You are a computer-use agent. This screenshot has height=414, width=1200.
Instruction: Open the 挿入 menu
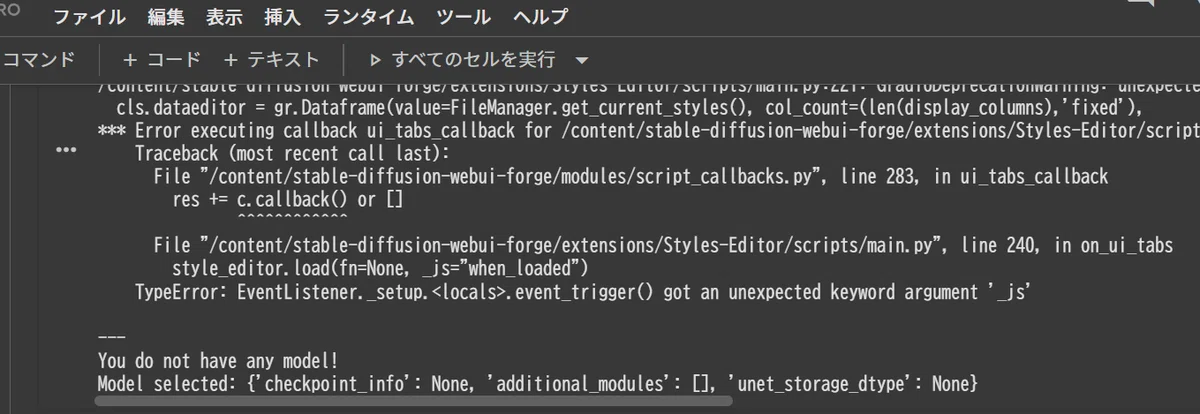[x=282, y=17]
